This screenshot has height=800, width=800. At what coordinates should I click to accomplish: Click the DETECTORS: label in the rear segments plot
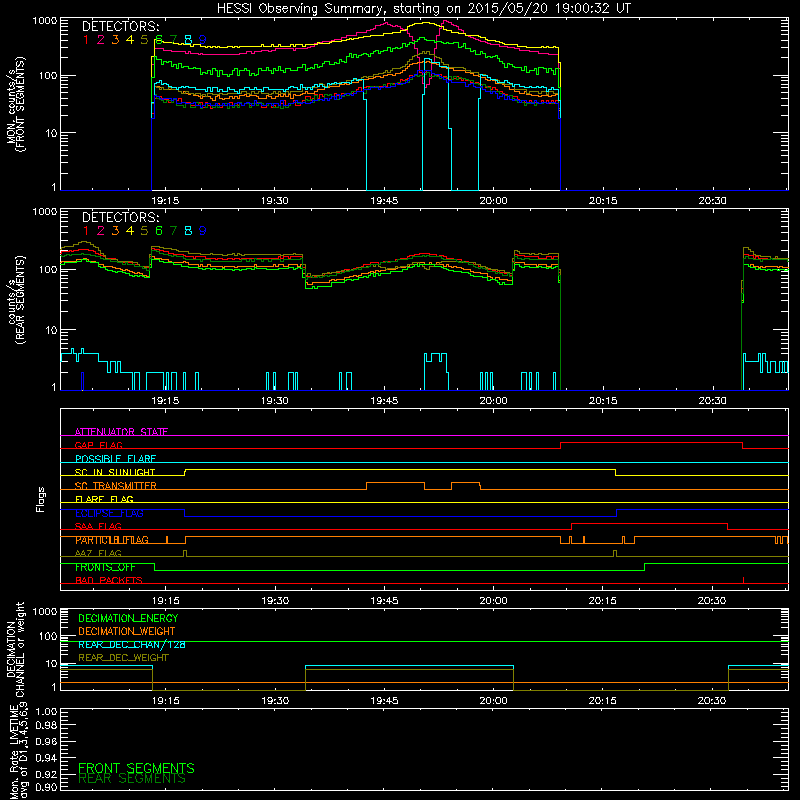120,217
